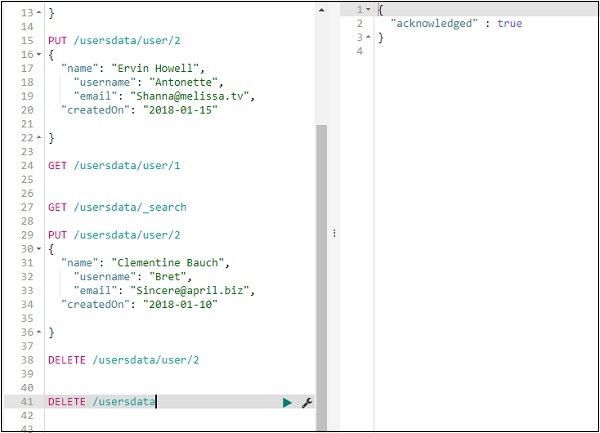Collapse the JSON block at line 16
Image resolution: width=600 pixels, height=433 pixels.
(x=39, y=54)
